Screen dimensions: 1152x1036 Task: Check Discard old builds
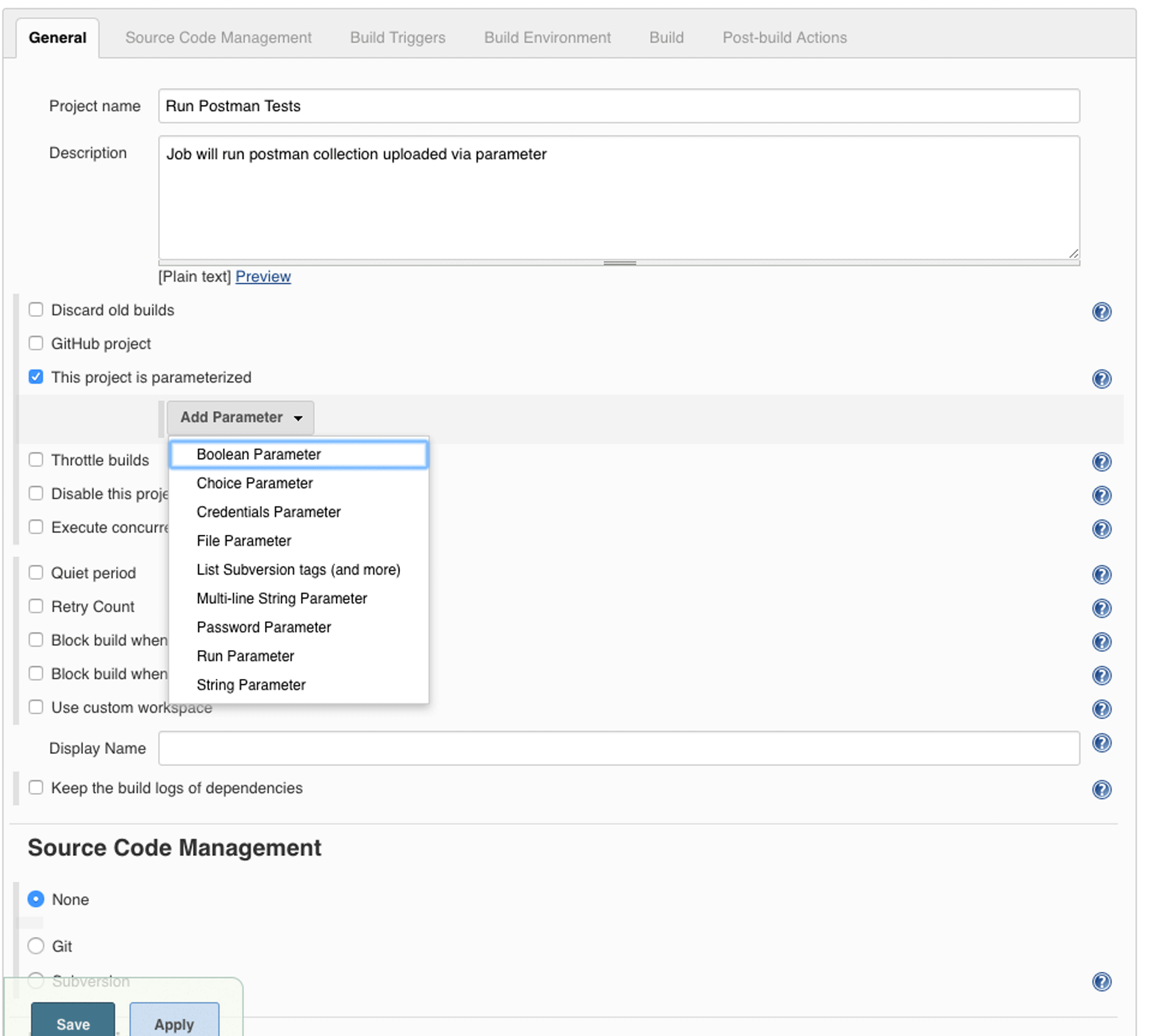click(x=36, y=310)
